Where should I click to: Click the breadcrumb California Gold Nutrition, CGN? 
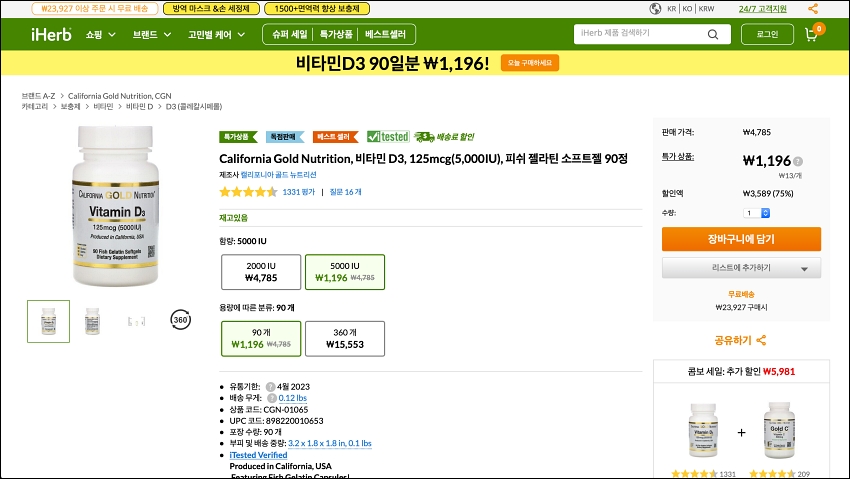click(119, 96)
